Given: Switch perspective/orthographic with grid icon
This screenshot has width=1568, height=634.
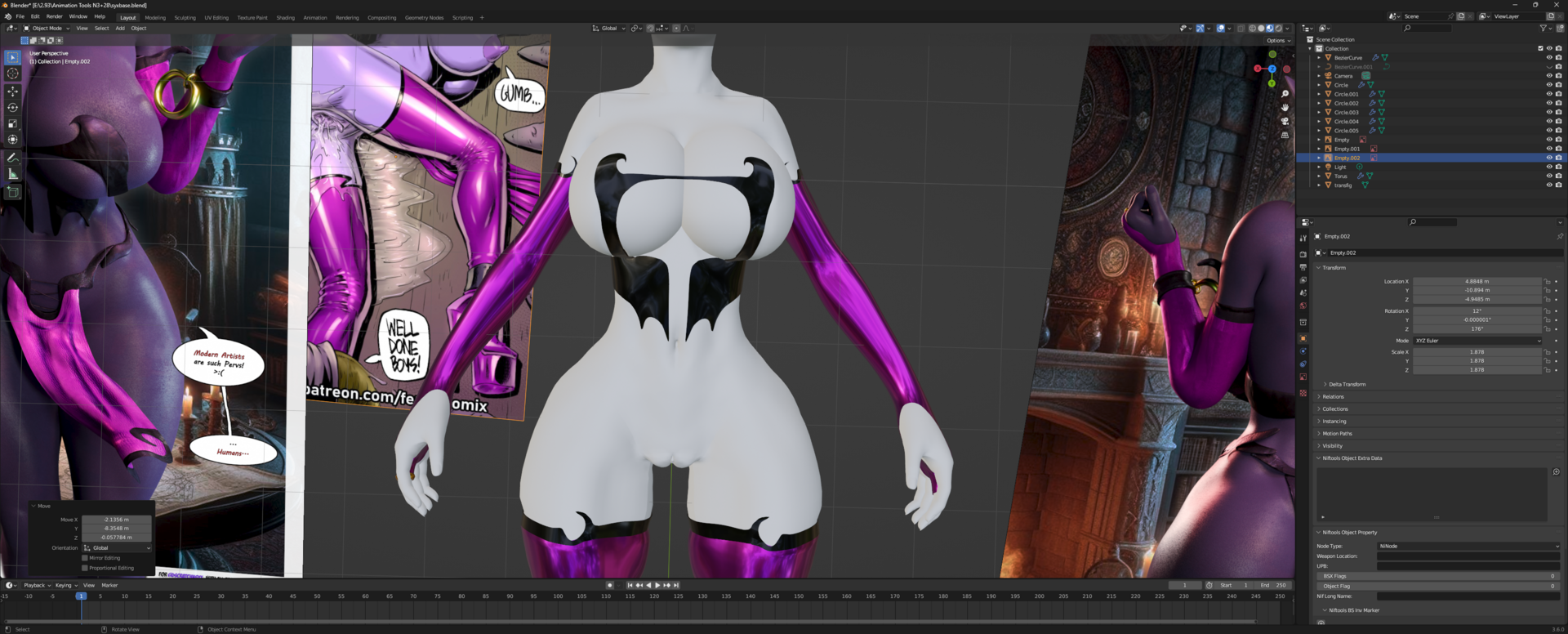Looking at the screenshot, I should [1285, 136].
